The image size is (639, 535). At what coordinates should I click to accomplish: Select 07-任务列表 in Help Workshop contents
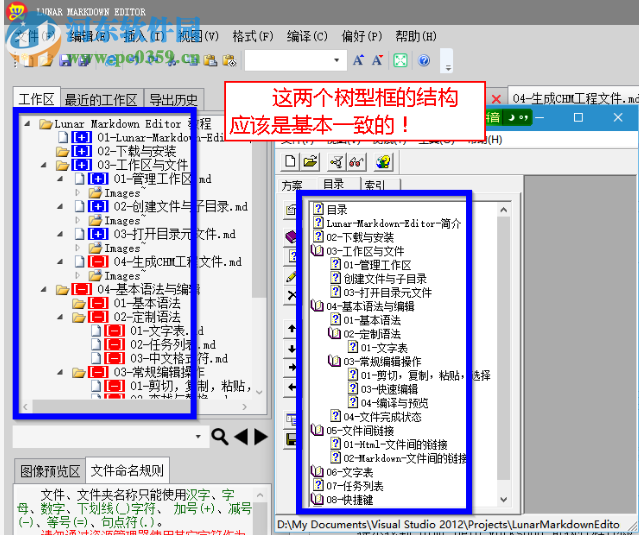355,486
